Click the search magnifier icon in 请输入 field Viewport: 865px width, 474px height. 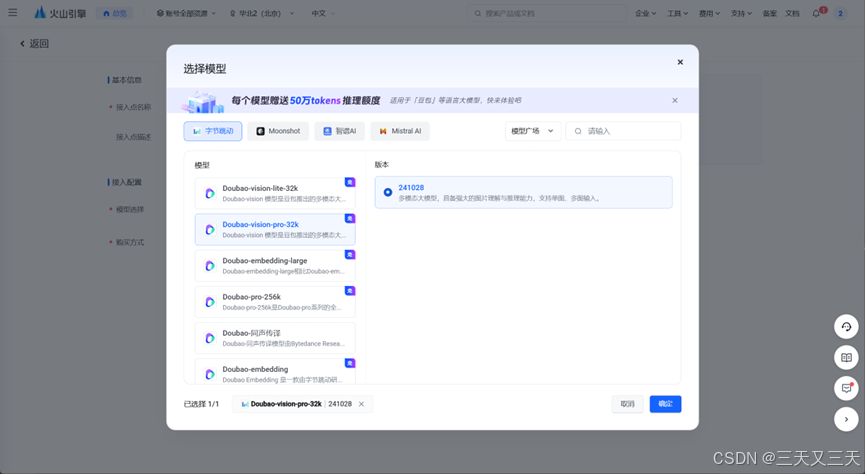[578, 131]
